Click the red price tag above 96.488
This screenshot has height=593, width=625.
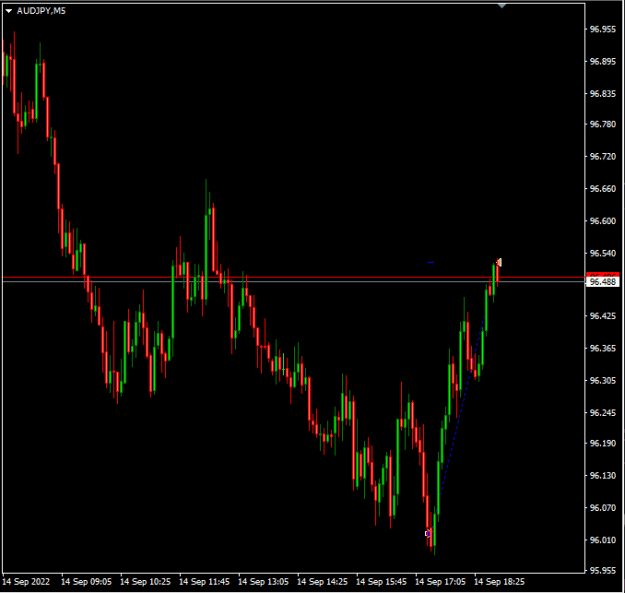click(x=603, y=275)
